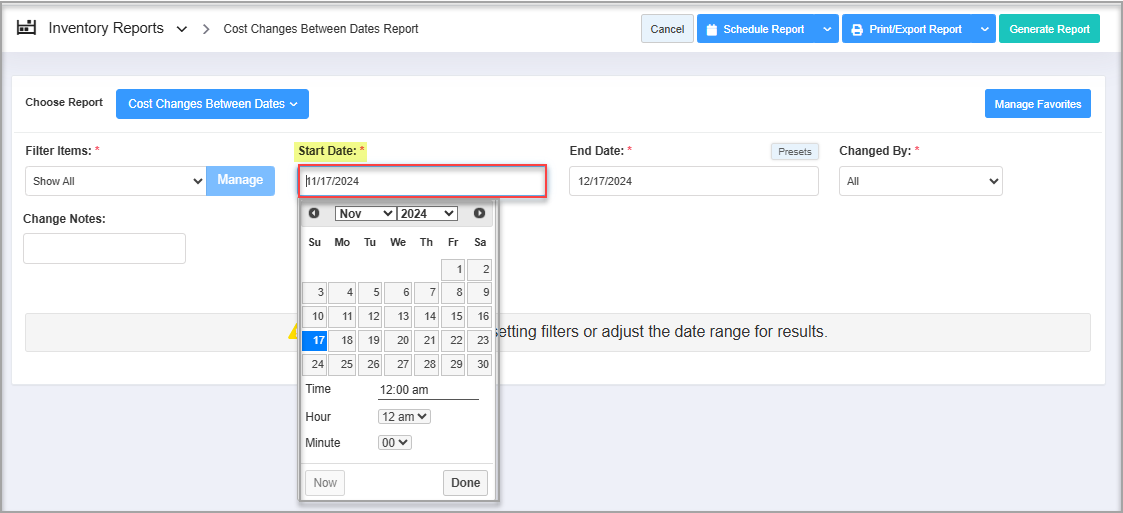Click Manage Favorites button
Image resolution: width=1123 pixels, height=513 pixels.
[x=1037, y=104]
